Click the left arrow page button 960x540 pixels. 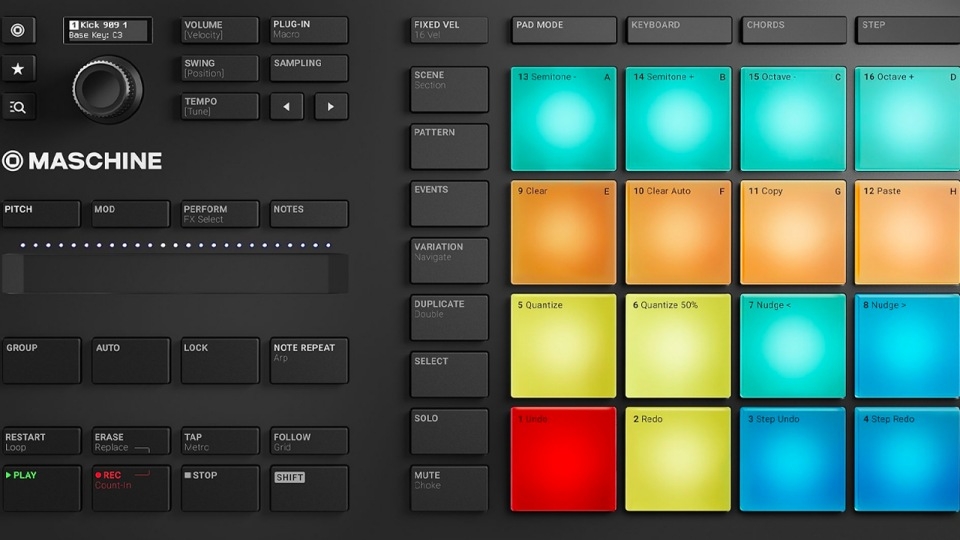287,107
